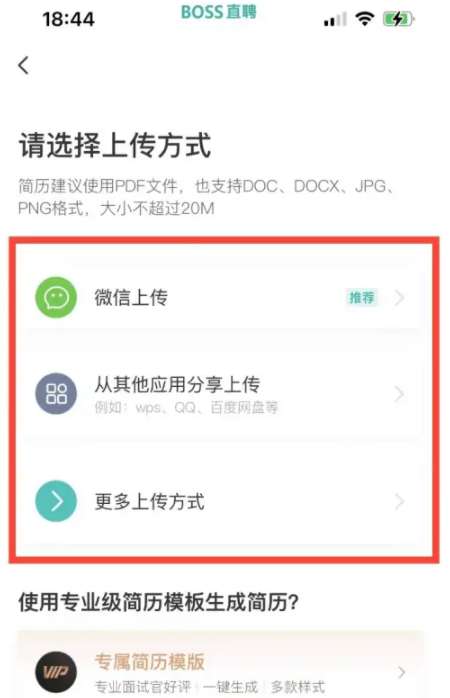The height and width of the screenshot is (698, 450).
Task: Tap subtitle 例如: wps、QQ、百度网盘等
Action: tap(186, 407)
